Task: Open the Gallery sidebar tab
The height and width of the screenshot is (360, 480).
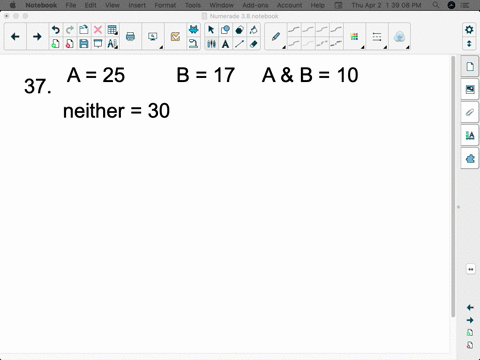Action: point(470,89)
